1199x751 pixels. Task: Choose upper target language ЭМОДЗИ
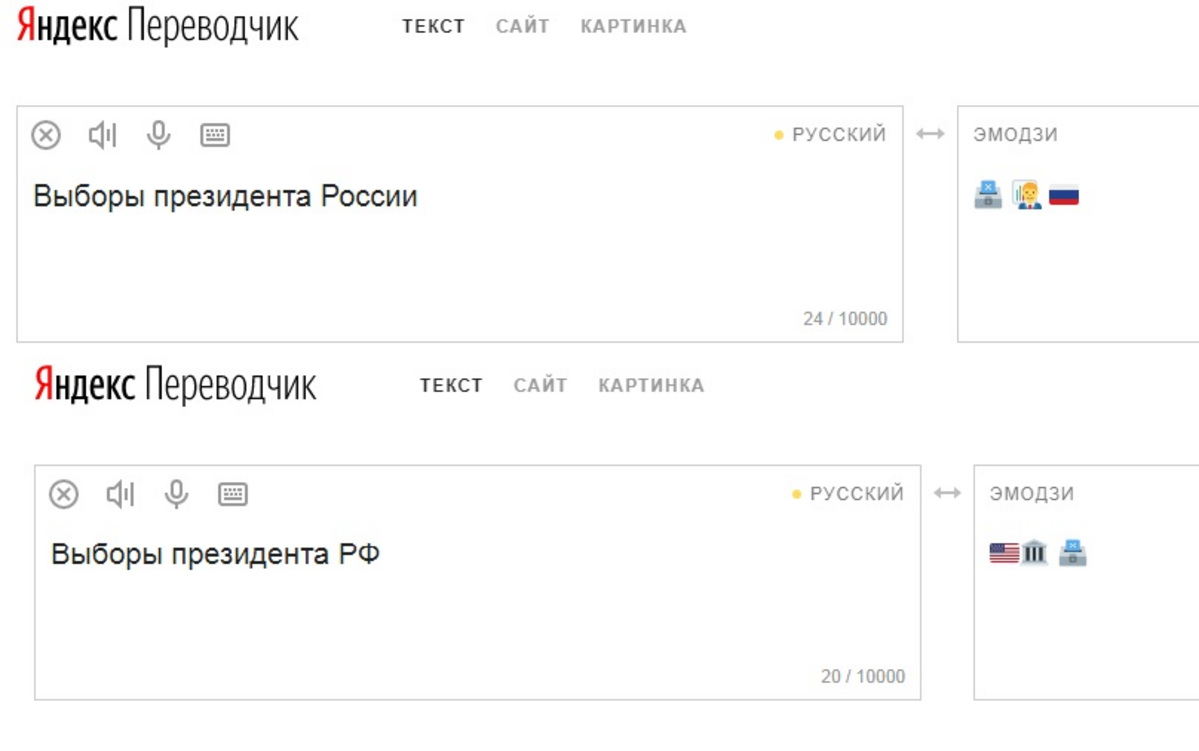(1015, 135)
